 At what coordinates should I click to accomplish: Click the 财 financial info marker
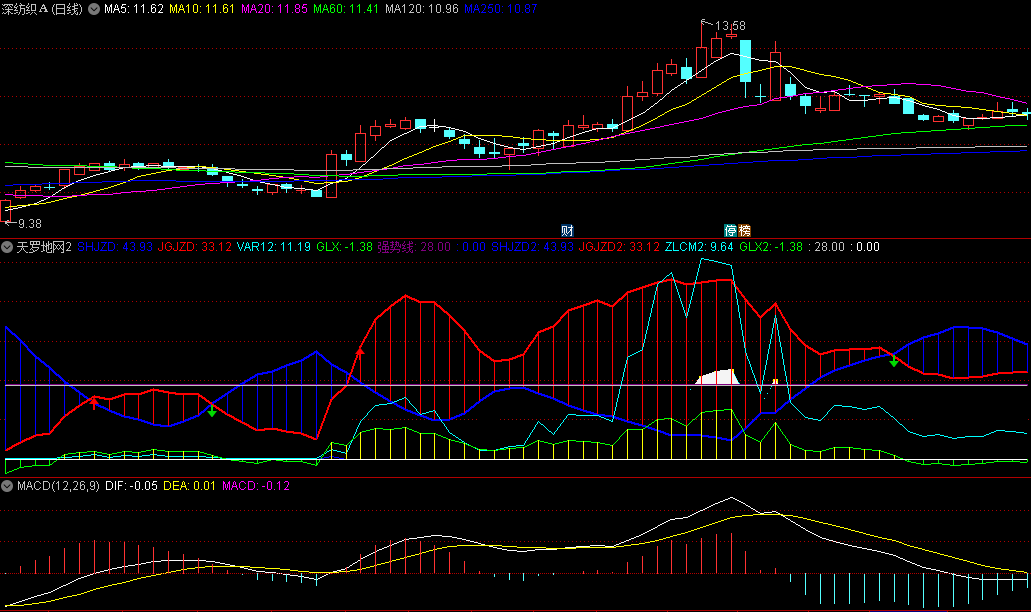567,231
